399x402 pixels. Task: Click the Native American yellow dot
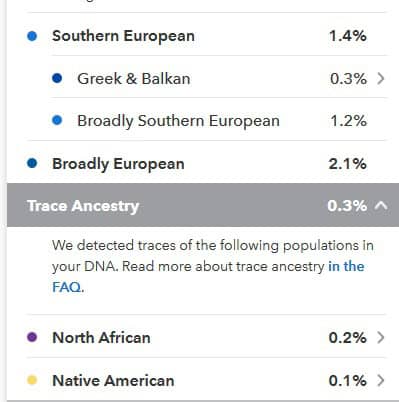coord(32,380)
